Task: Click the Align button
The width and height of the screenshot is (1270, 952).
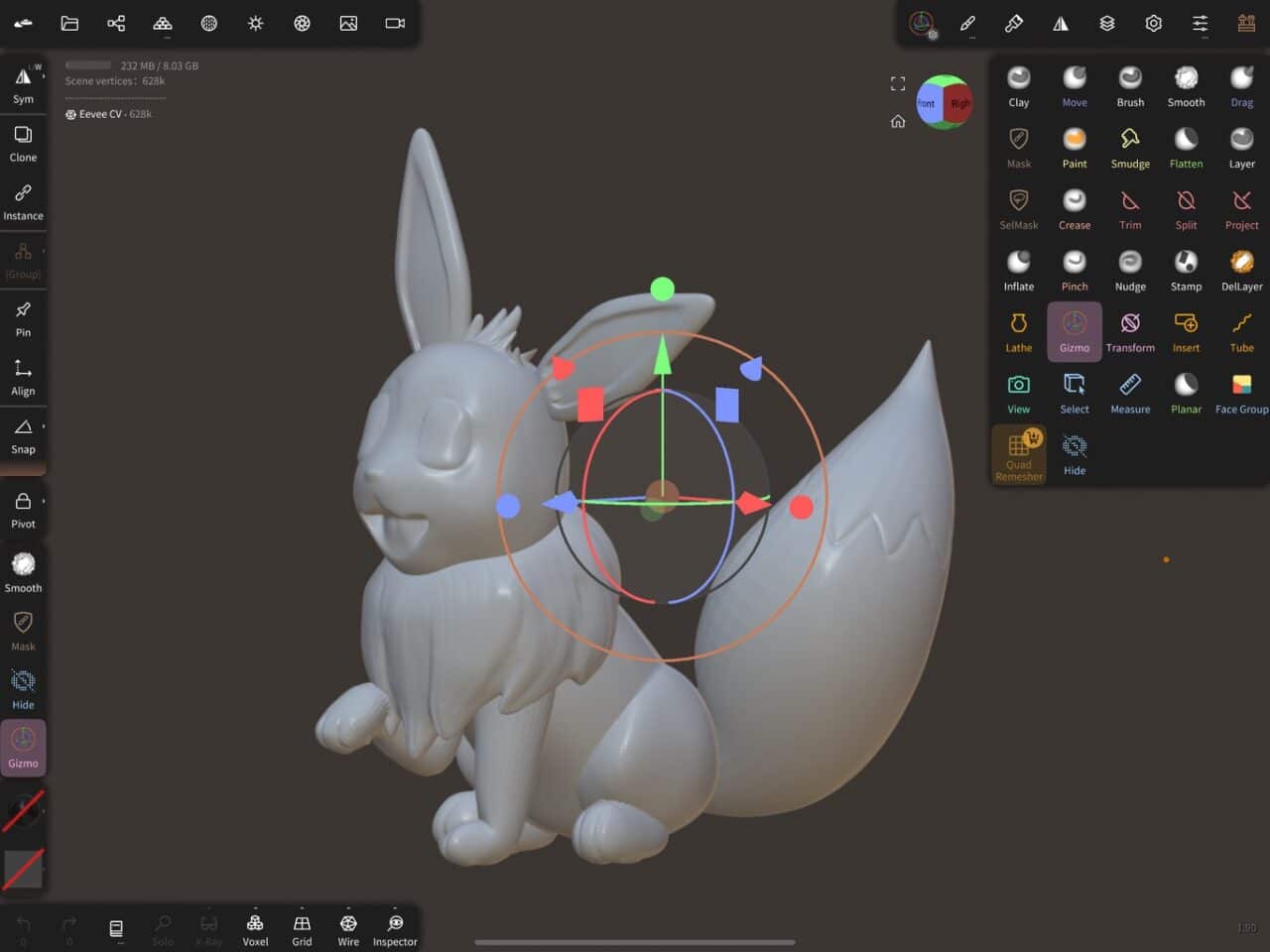Action: (x=23, y=377)
